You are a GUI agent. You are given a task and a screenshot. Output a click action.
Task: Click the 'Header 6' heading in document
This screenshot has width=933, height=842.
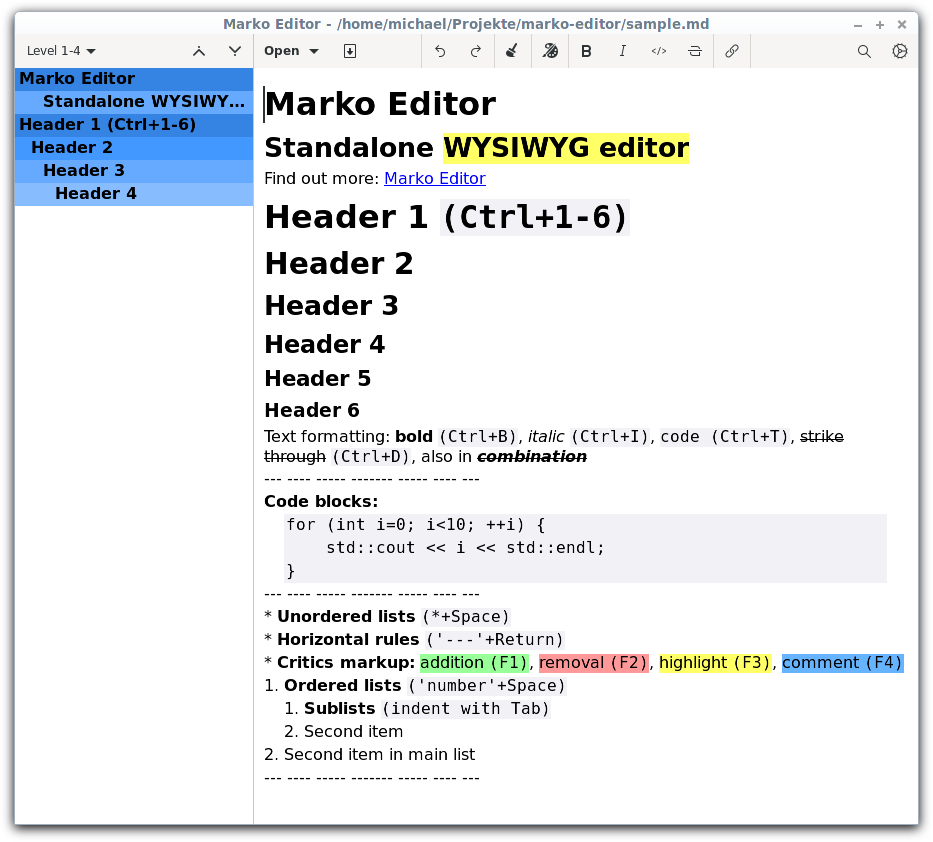pos(312,410)
